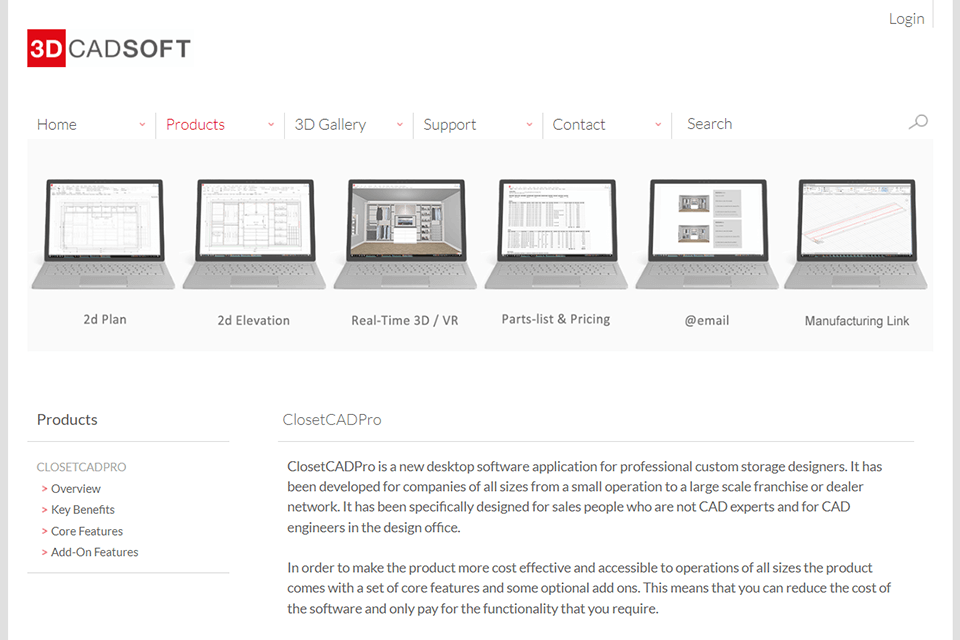The height and width of the screenshot is (640, 960).
Task: Open the Support menu item
Action: (x=449, y=125)
